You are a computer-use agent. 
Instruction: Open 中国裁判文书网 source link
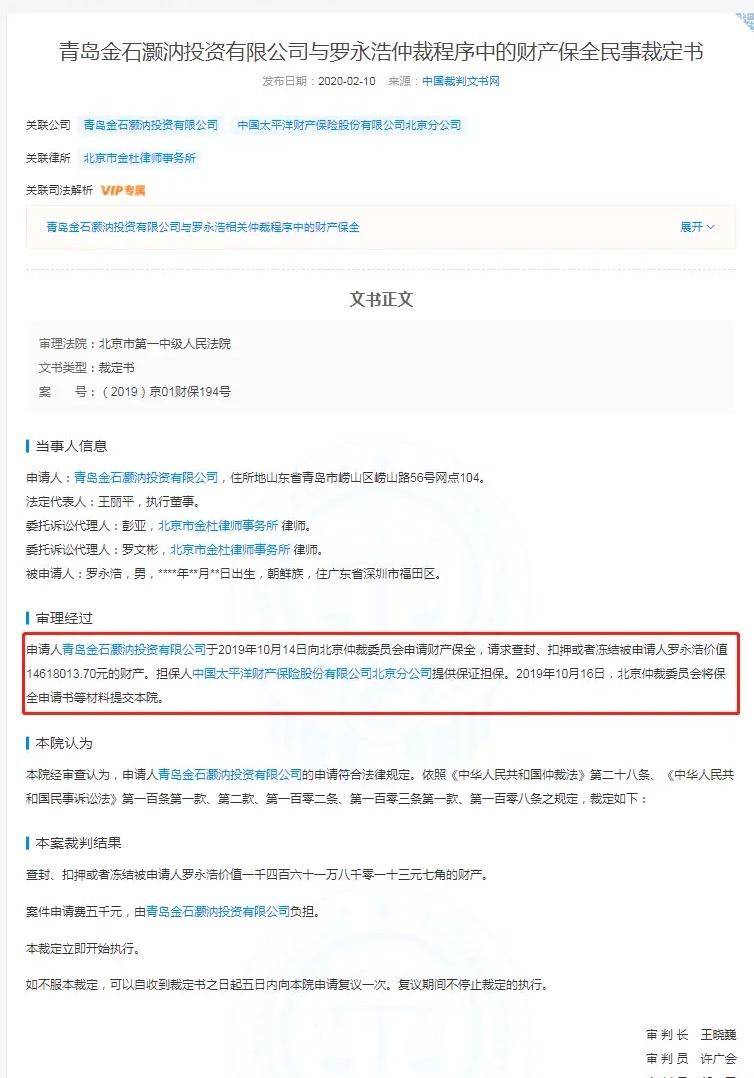click(x=461, y=81)
